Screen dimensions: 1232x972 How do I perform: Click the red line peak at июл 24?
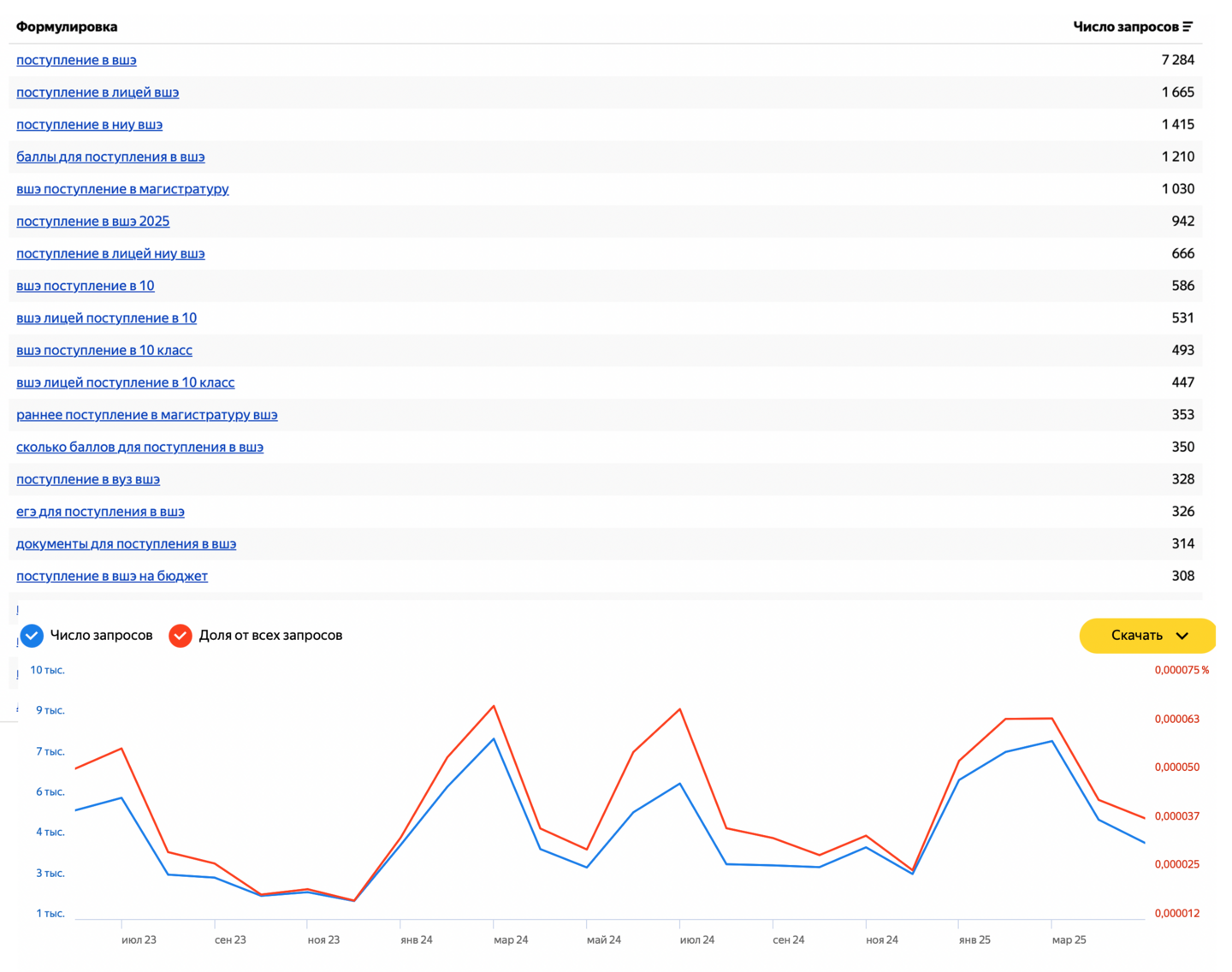[x=680, y=709]
